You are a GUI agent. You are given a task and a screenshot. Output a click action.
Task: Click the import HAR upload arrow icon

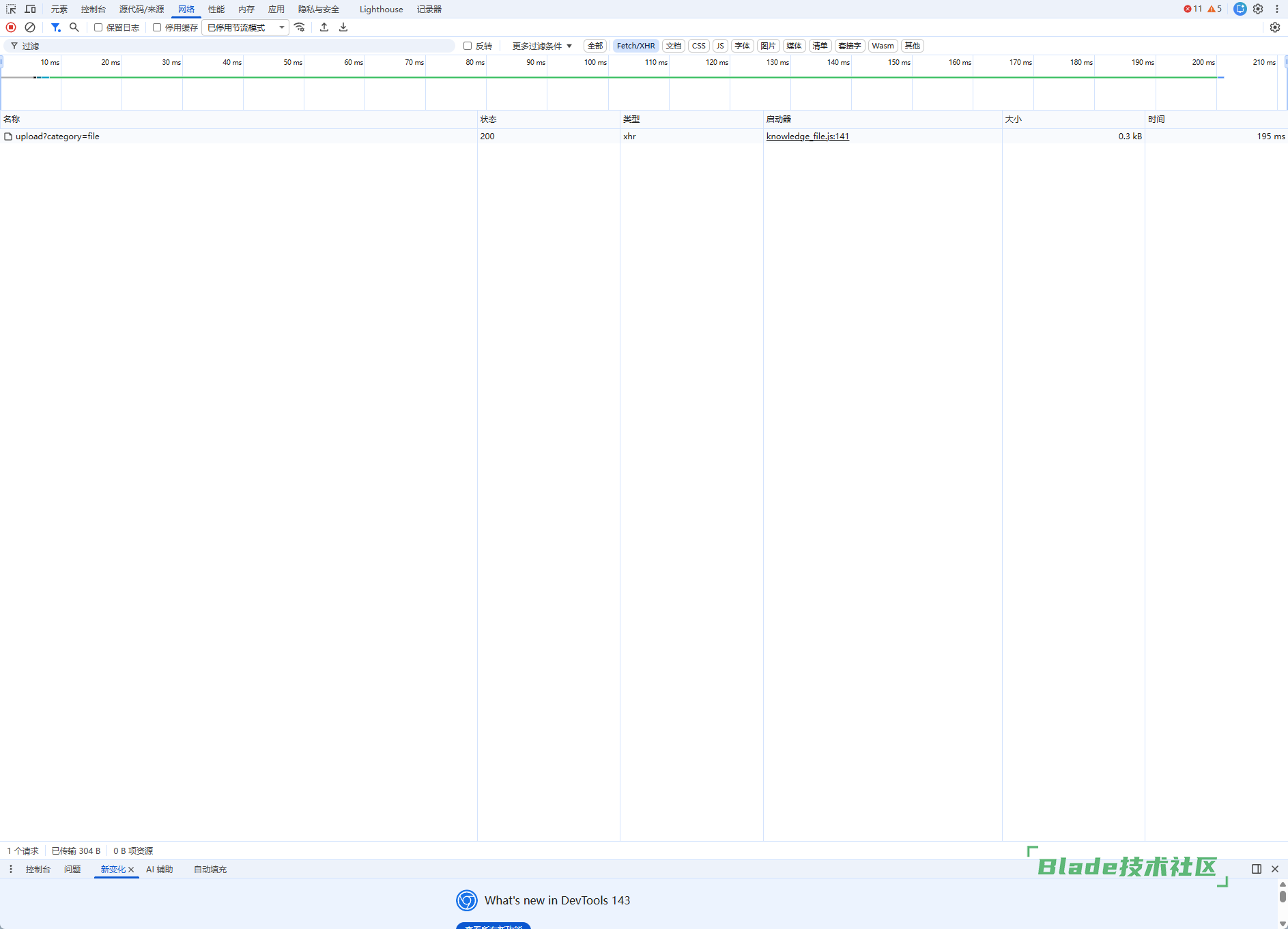[324, 27]
